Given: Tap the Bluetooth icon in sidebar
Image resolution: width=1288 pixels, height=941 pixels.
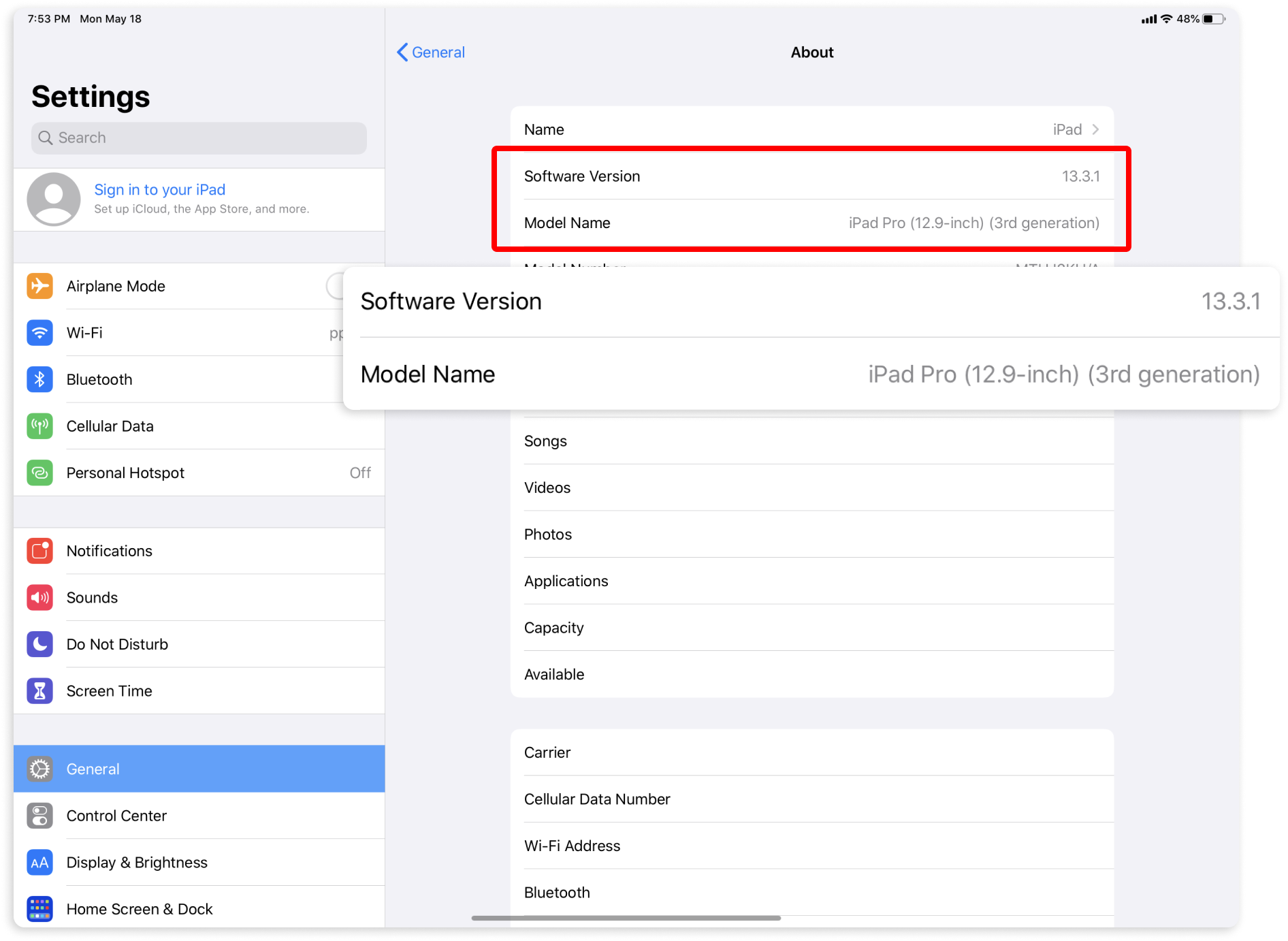Looking at the screenshot, I should point(40,379).
